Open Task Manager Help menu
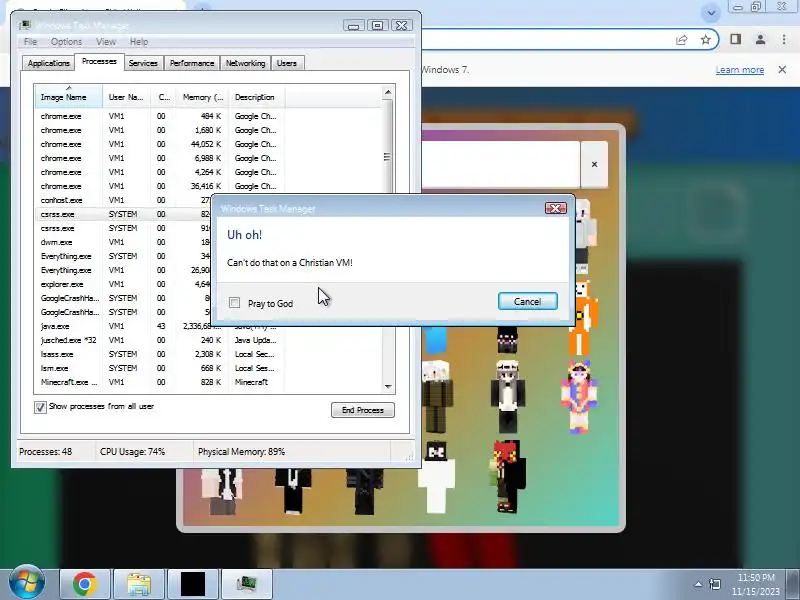 139,42
